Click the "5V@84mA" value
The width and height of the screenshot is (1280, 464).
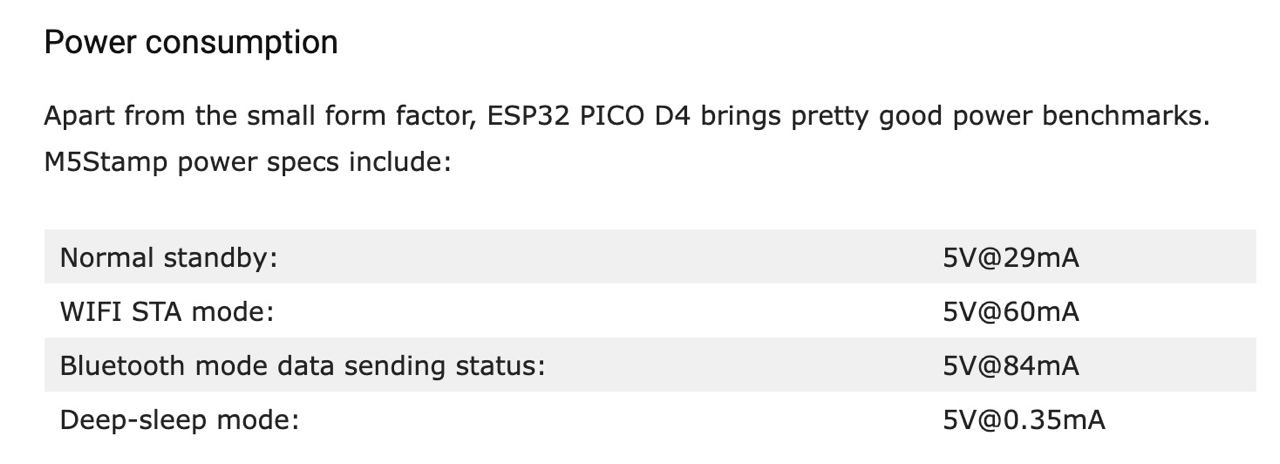(x=1011, y=366)
